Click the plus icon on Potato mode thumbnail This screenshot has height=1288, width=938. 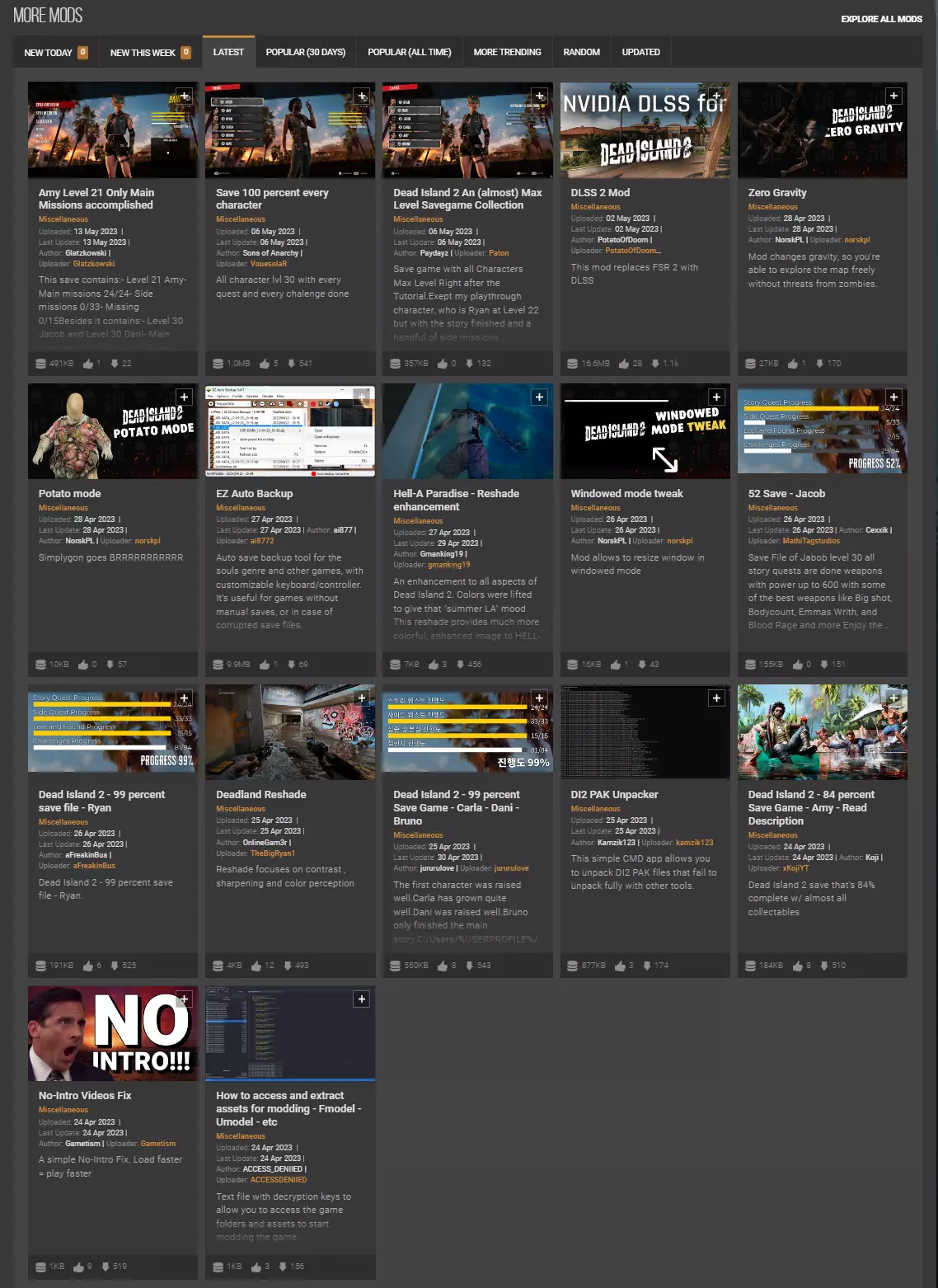tap(184, 397)
